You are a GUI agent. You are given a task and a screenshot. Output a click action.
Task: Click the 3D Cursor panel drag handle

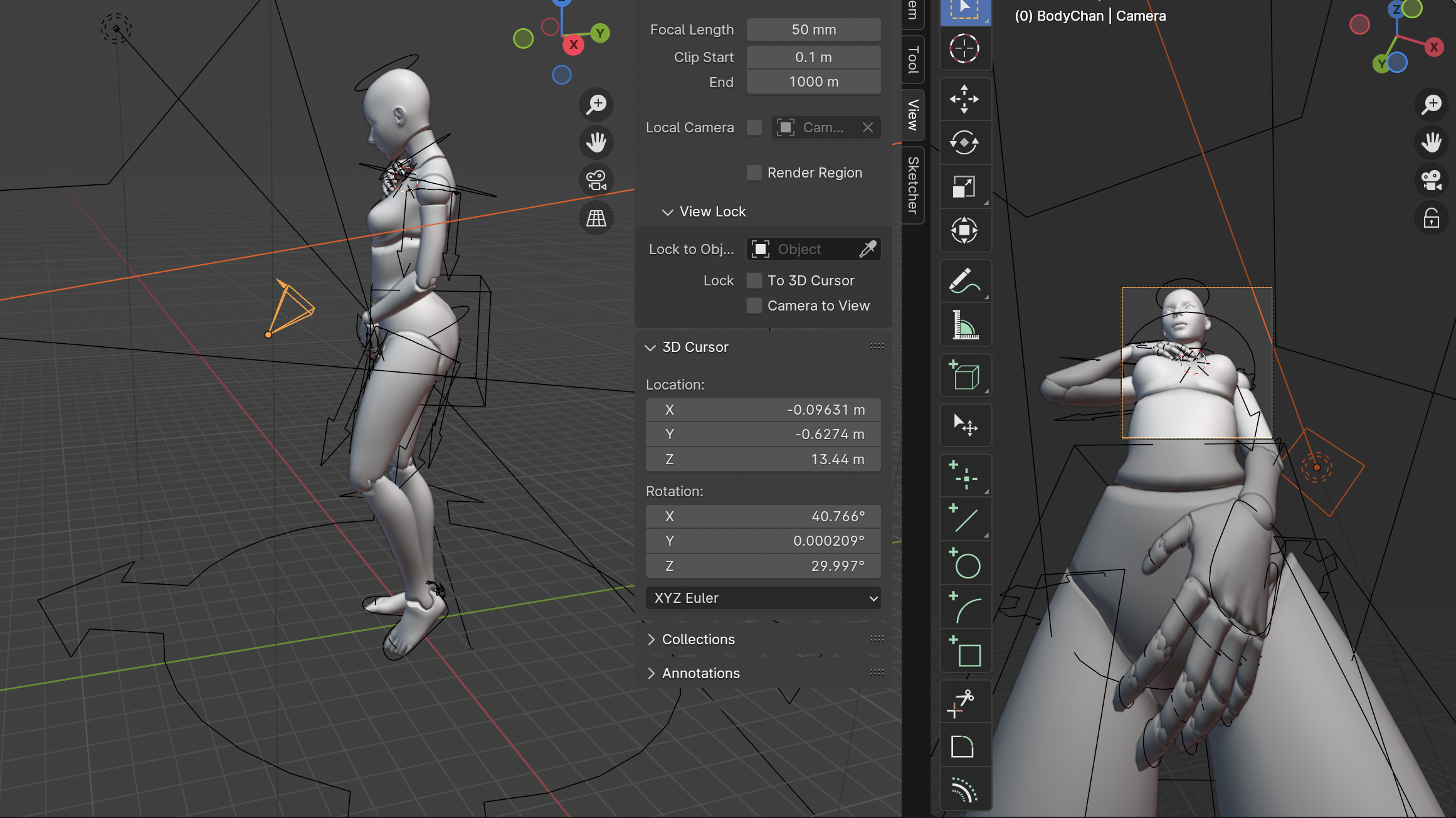click(877, 346)
